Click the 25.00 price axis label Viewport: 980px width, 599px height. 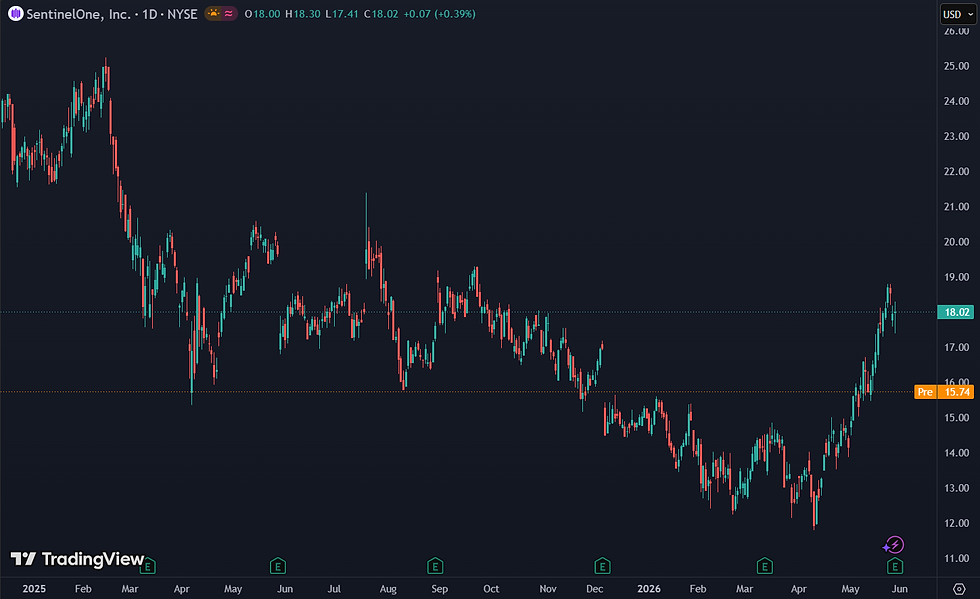click(956, 66)
